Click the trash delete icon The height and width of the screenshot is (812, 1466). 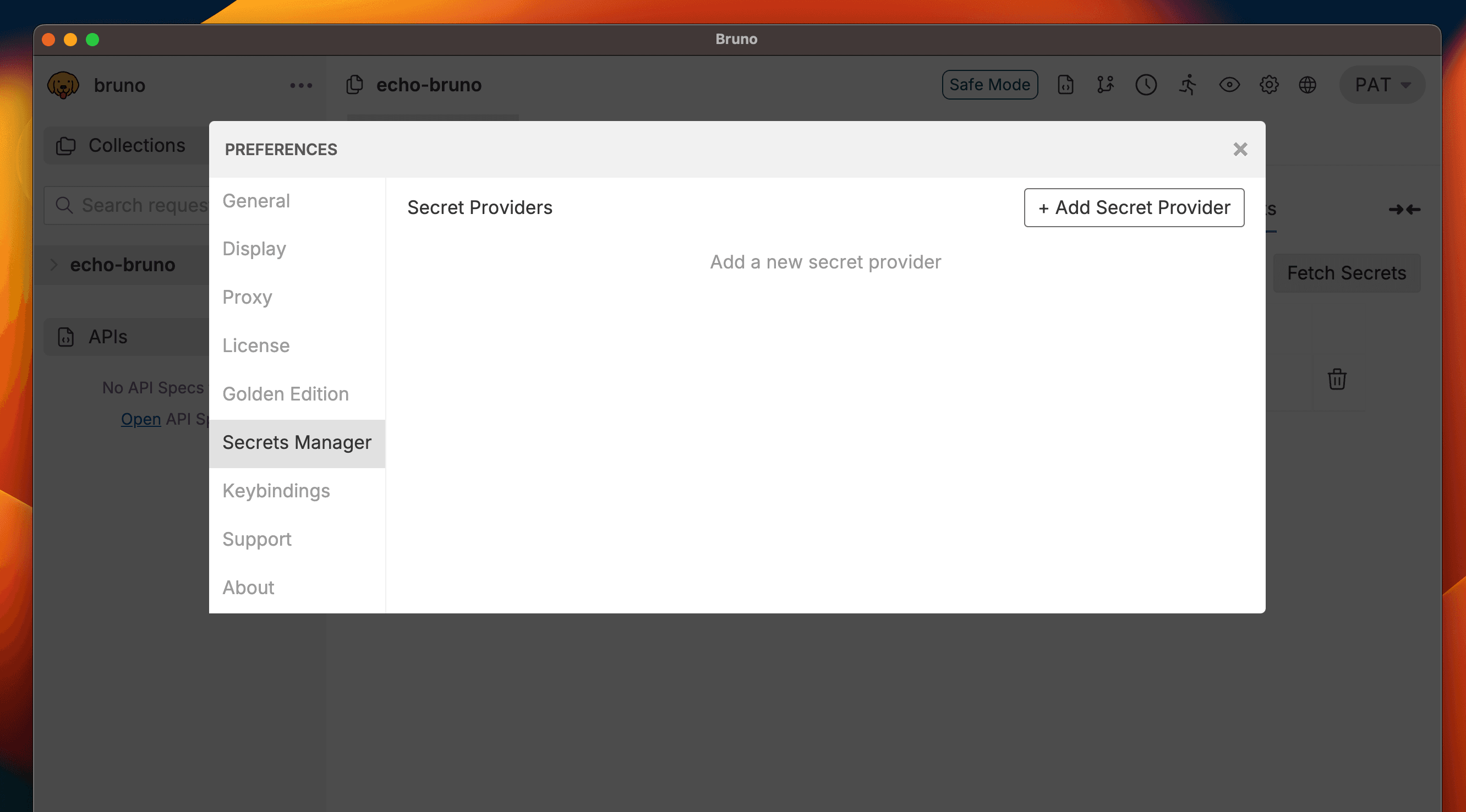[1337, 379]
